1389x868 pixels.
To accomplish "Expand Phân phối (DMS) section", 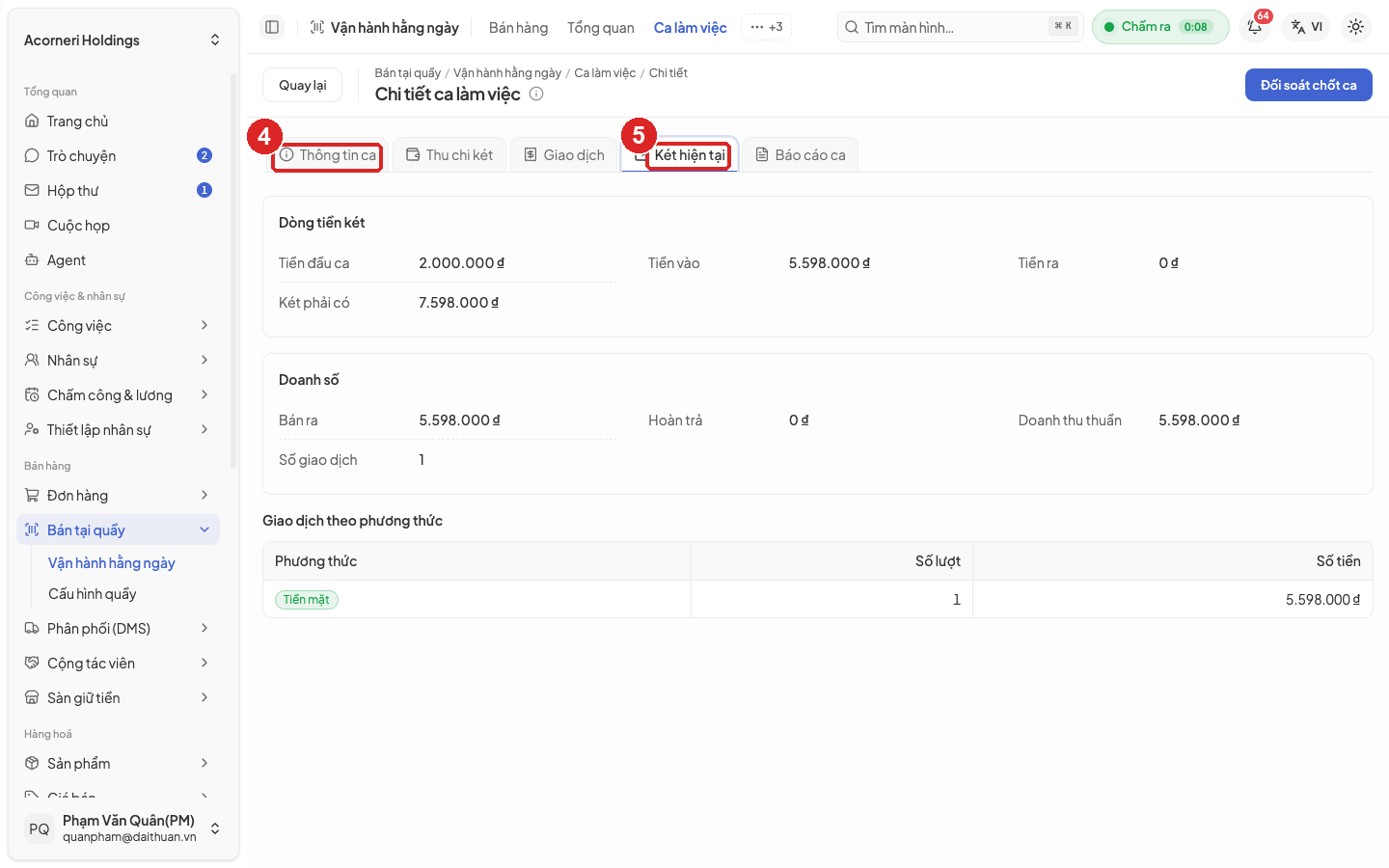I will click(118, 629).
